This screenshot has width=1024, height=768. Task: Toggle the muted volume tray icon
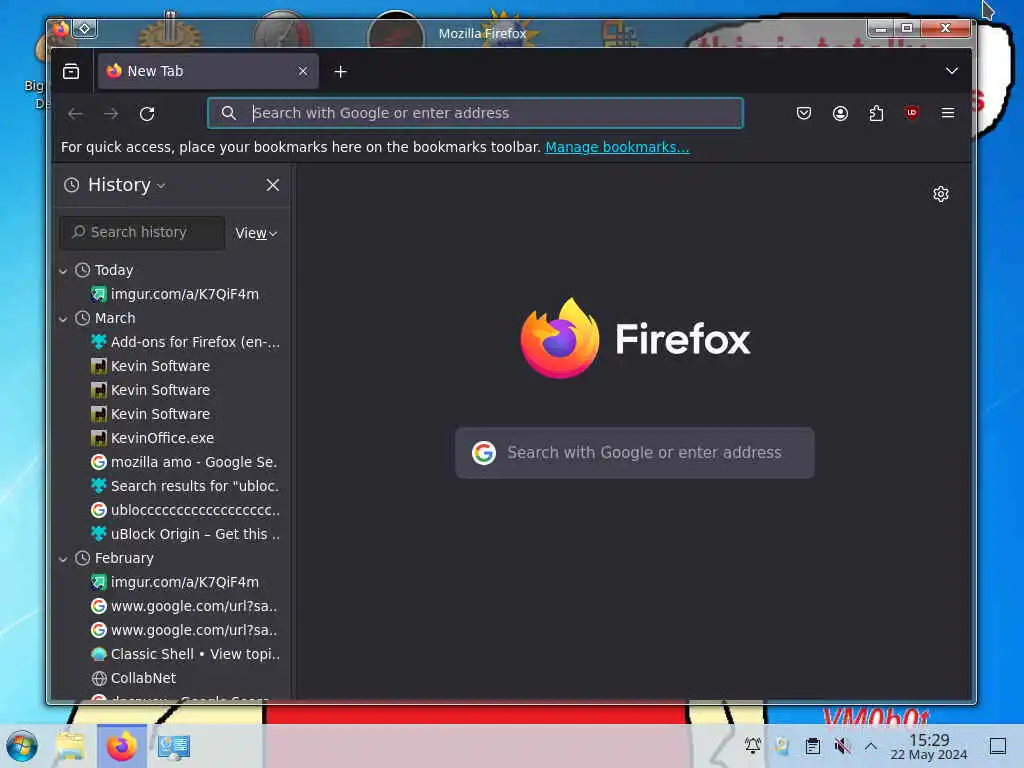point(842,746)
